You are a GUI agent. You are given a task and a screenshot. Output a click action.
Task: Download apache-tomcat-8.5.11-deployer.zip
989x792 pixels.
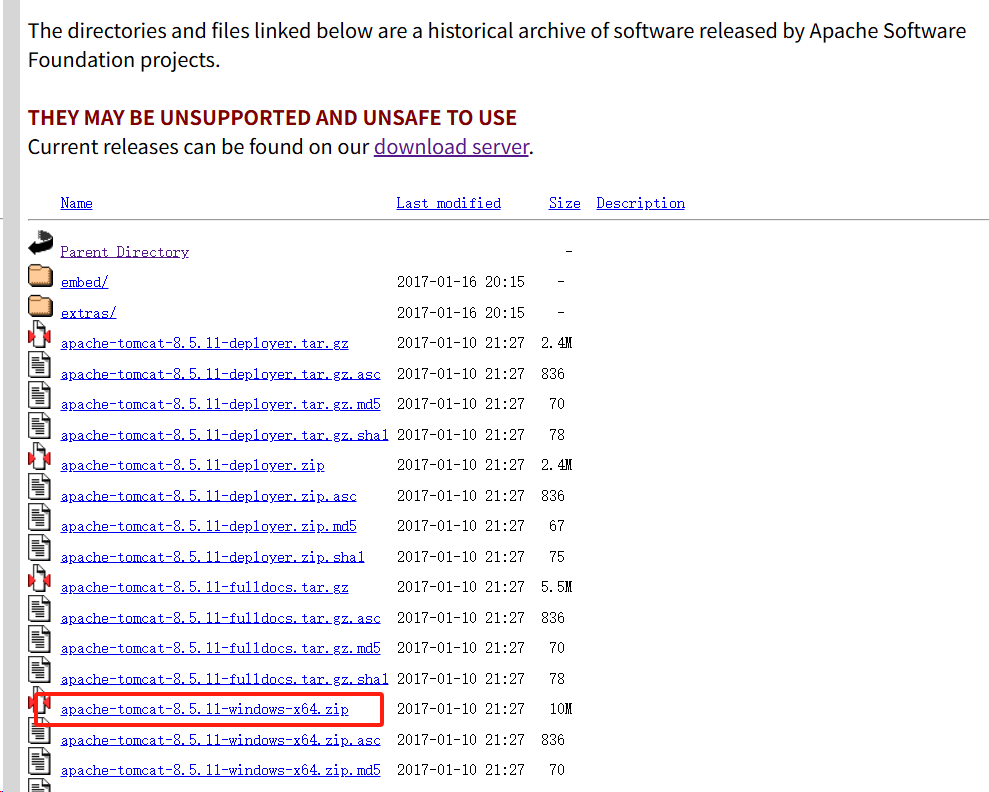(x=192, y=465)
